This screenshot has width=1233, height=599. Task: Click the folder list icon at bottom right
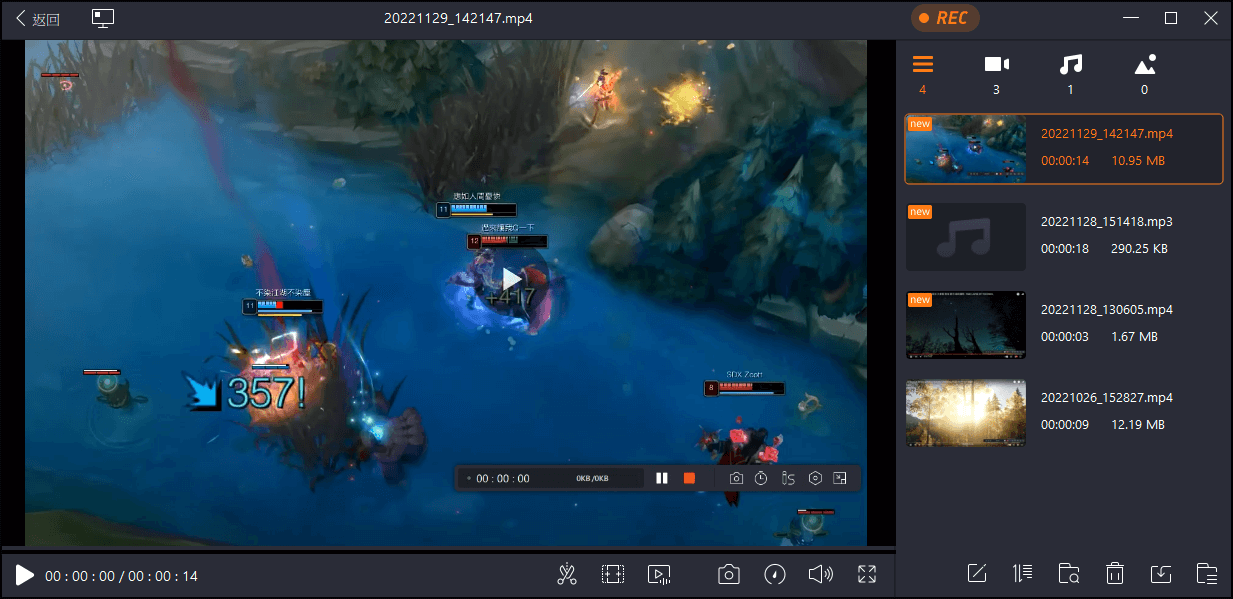coord(1207,573)
